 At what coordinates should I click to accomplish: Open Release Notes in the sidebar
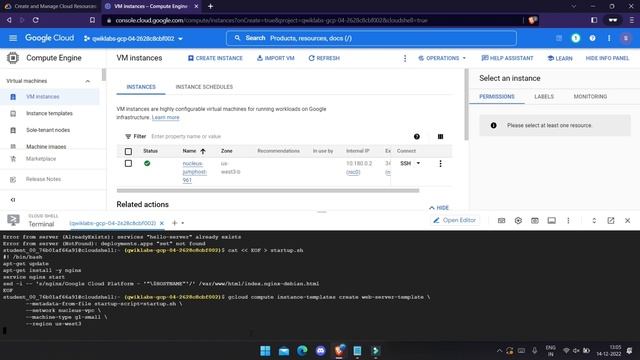(x=43, y=179)
